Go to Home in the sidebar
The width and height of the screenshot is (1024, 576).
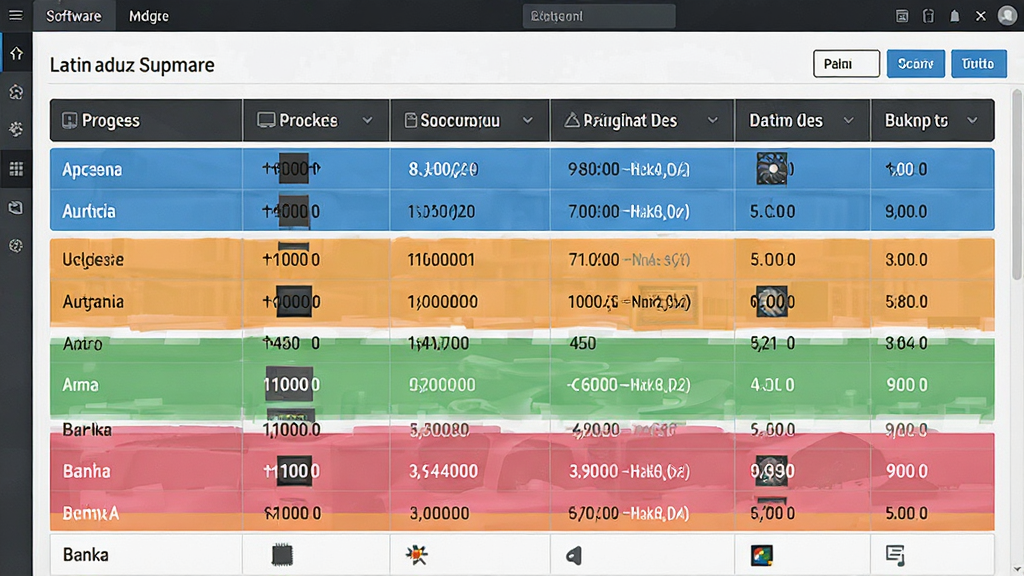(16, 54)
